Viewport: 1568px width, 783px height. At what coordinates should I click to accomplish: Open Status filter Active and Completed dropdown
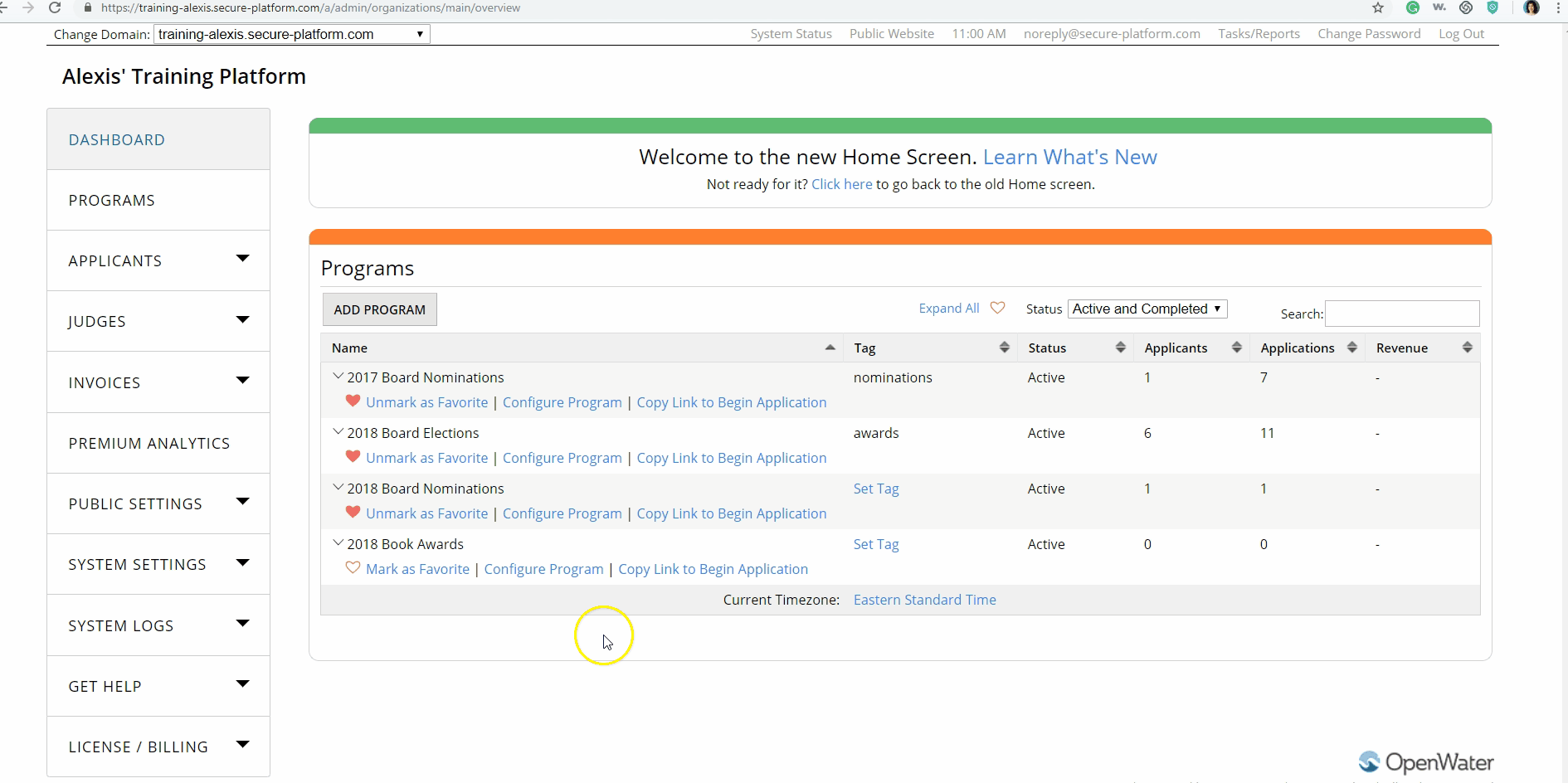pos(1147,309)
